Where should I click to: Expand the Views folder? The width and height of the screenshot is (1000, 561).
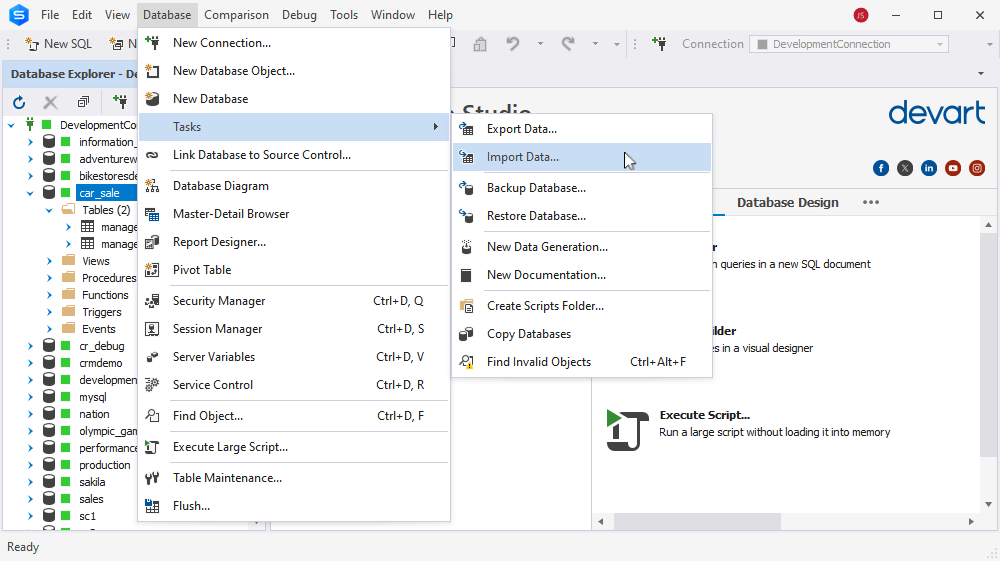point(49,261)
